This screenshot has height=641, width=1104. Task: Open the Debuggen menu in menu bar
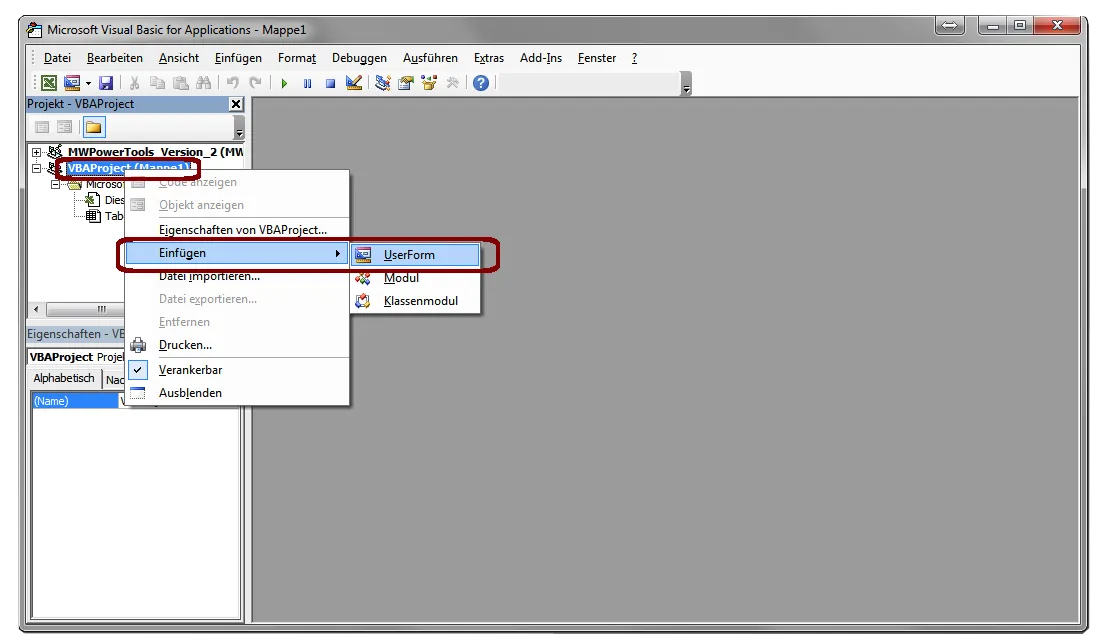pos(359,58)
